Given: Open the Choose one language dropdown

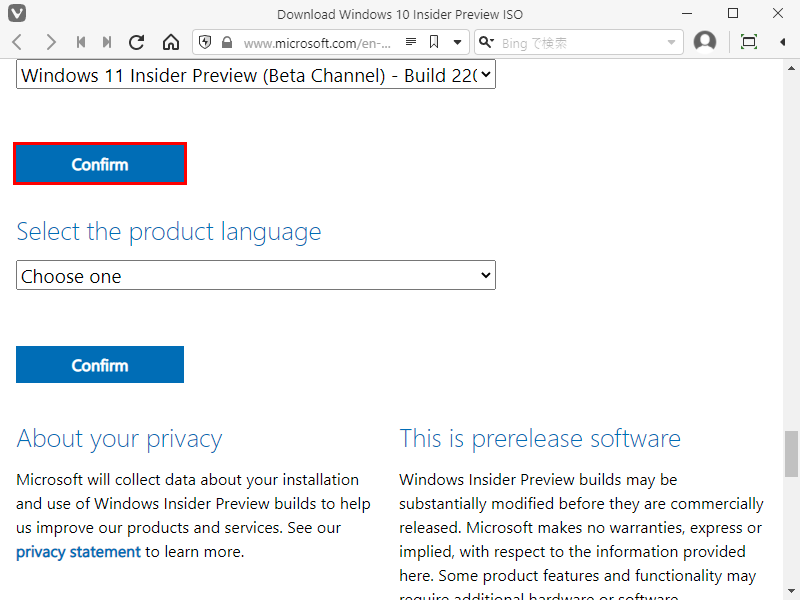Looking at the screenshot, I should pyautogui.click(x=256, y=276).
